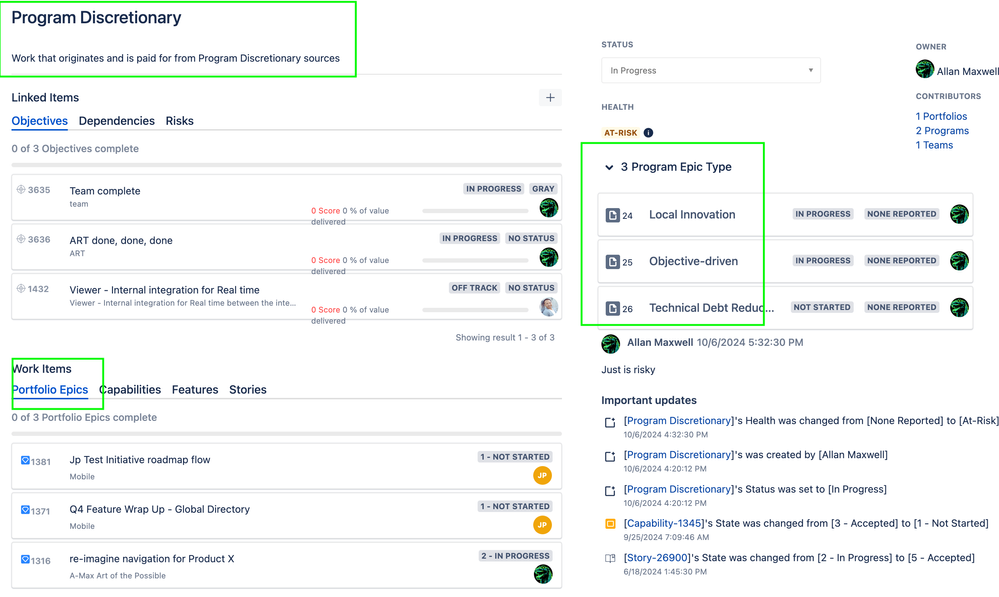Click the objective icon for item 3635
This screenshot has height=597, width=999.
(20, 189)
